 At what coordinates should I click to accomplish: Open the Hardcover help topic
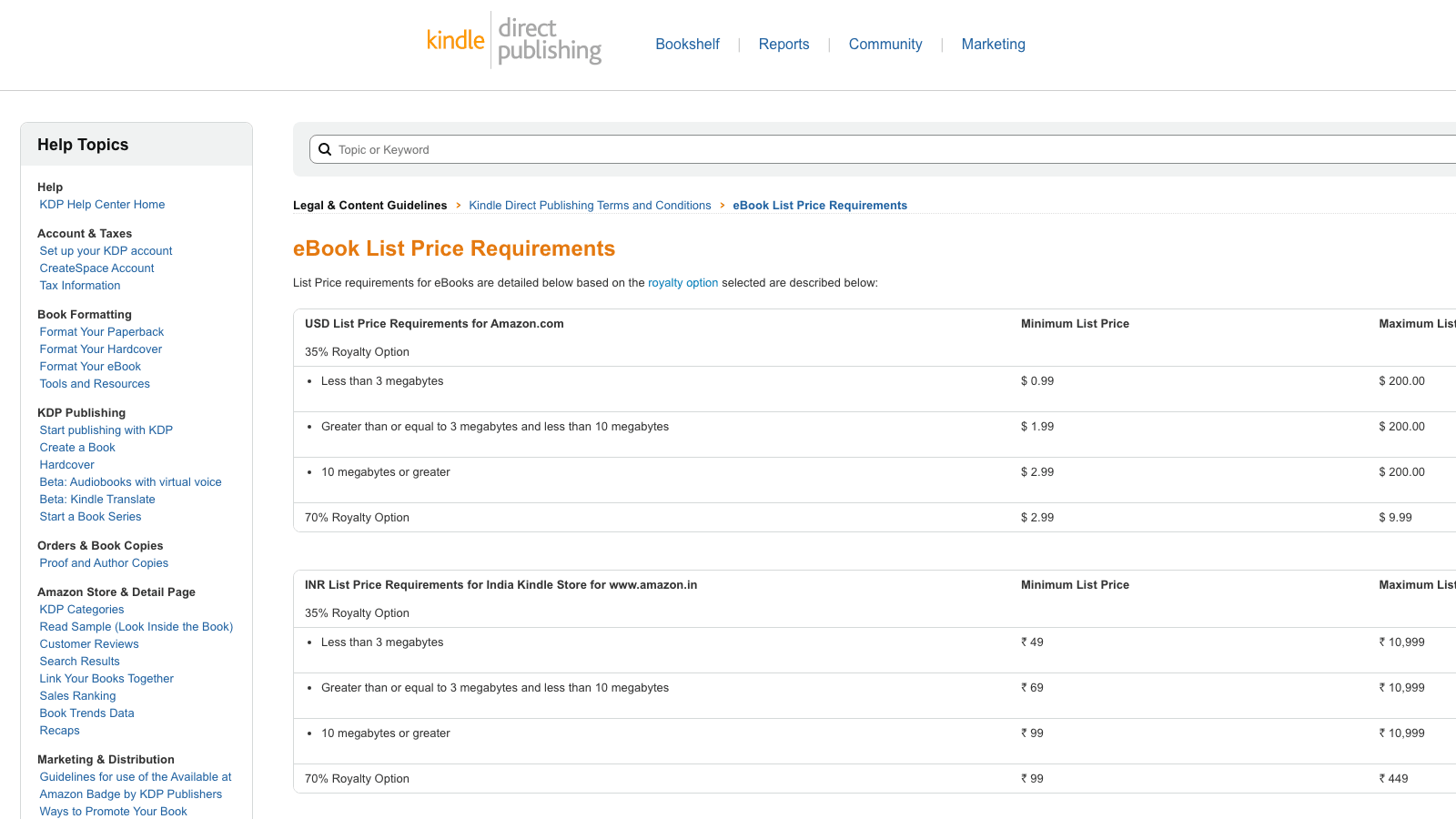coord(66,465)
